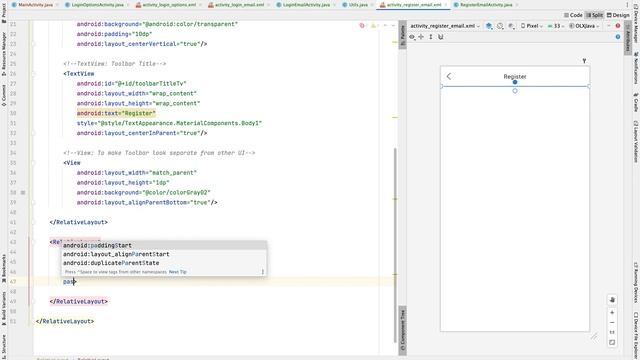Switch editor to Design view
This screenshot has height=360, width=640.
pyautogui.click(x=618, y=15)
